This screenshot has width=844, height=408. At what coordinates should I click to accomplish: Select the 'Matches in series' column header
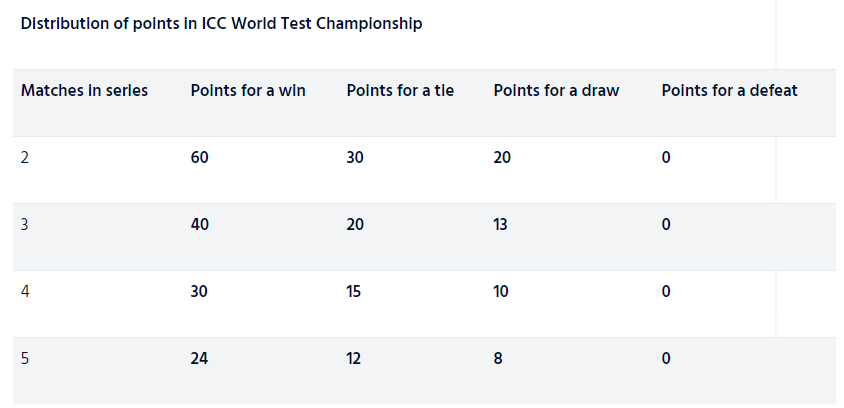click(84, 90)
